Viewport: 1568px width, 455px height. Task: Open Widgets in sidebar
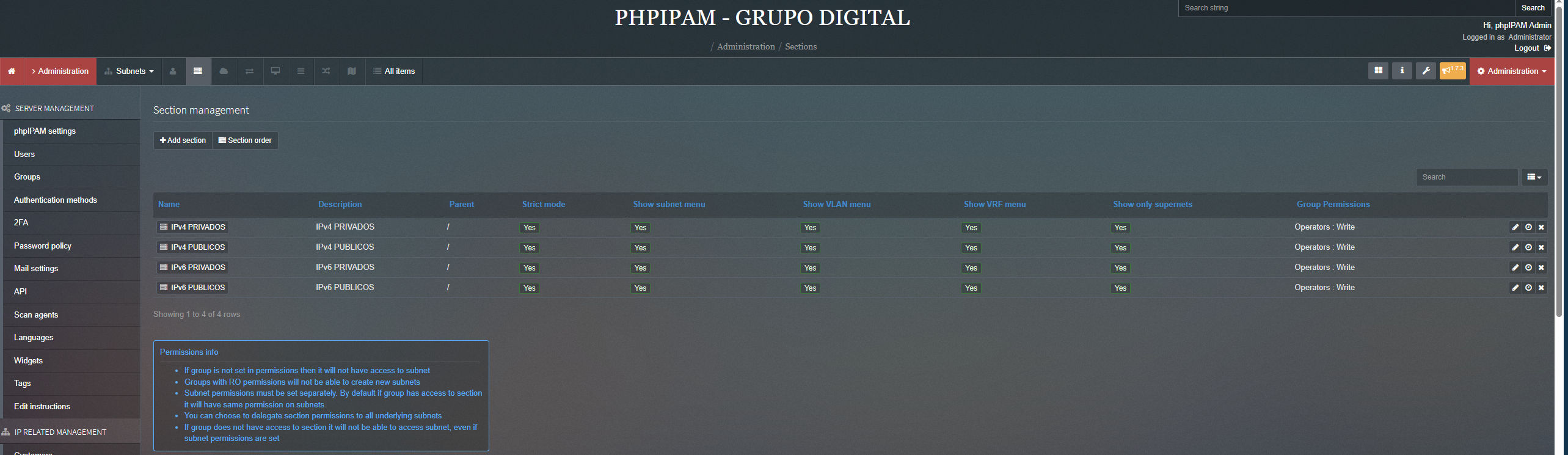71,361
